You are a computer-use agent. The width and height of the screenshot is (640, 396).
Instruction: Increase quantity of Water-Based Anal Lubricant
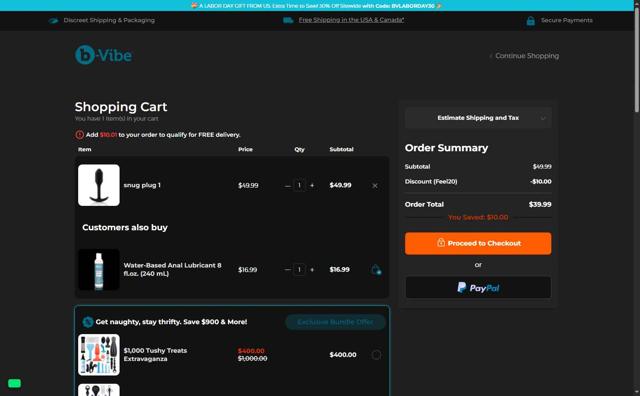point(312,269)
